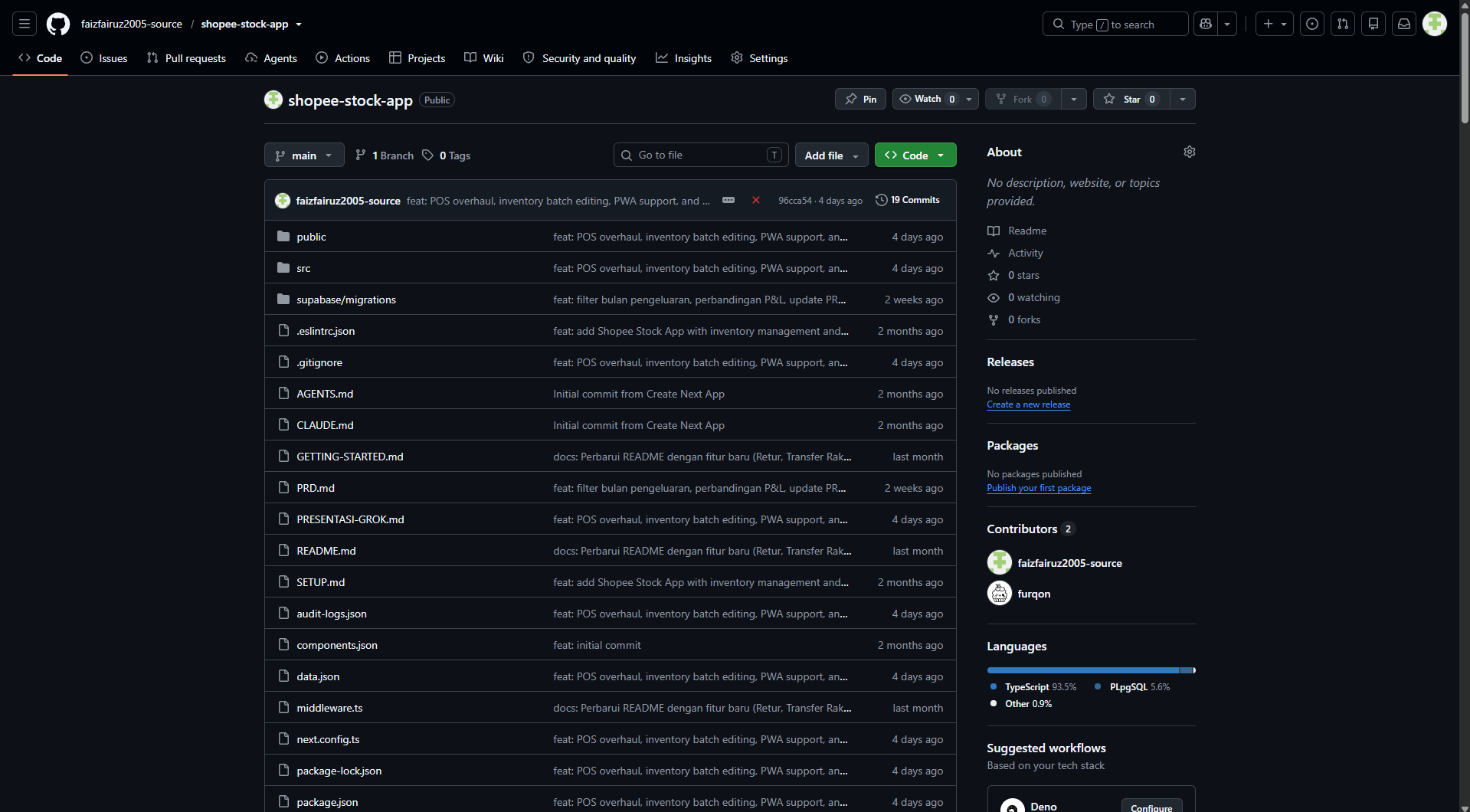Switch to the Actions tab
Viewport: 1470px width, 812px height.
coord(343,58)
